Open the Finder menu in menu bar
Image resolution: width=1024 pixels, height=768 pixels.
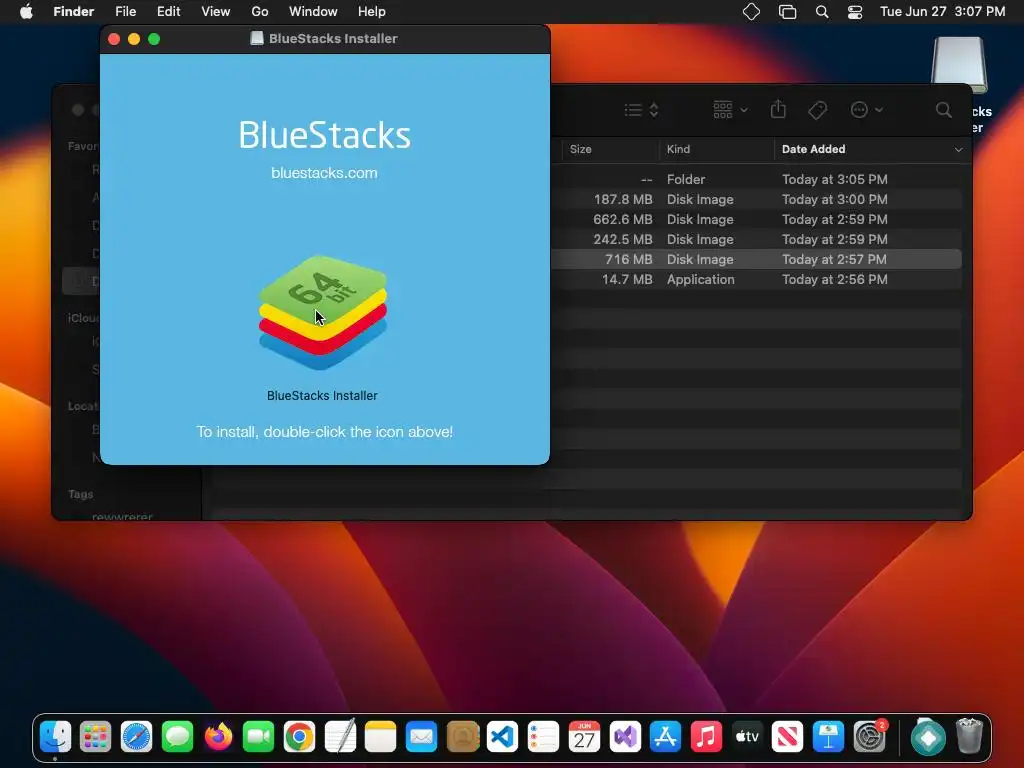73,12
